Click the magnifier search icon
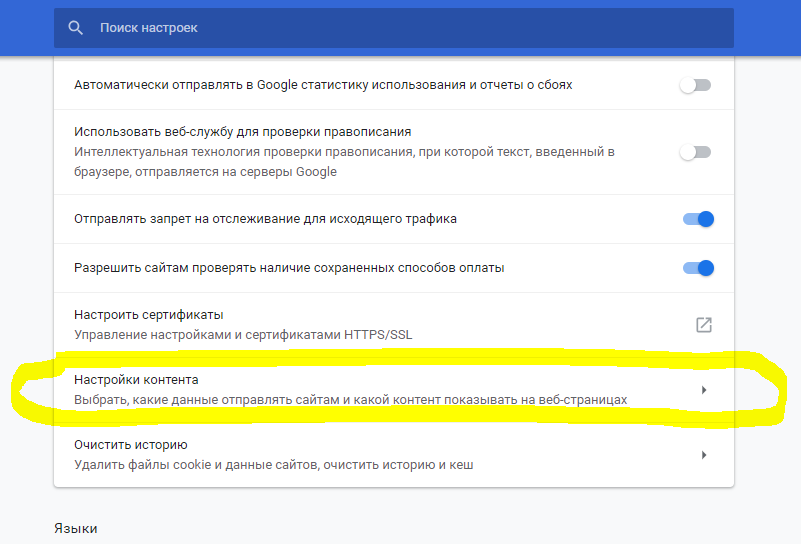This screenshot has width=801, height=544. tap(75, 28)
